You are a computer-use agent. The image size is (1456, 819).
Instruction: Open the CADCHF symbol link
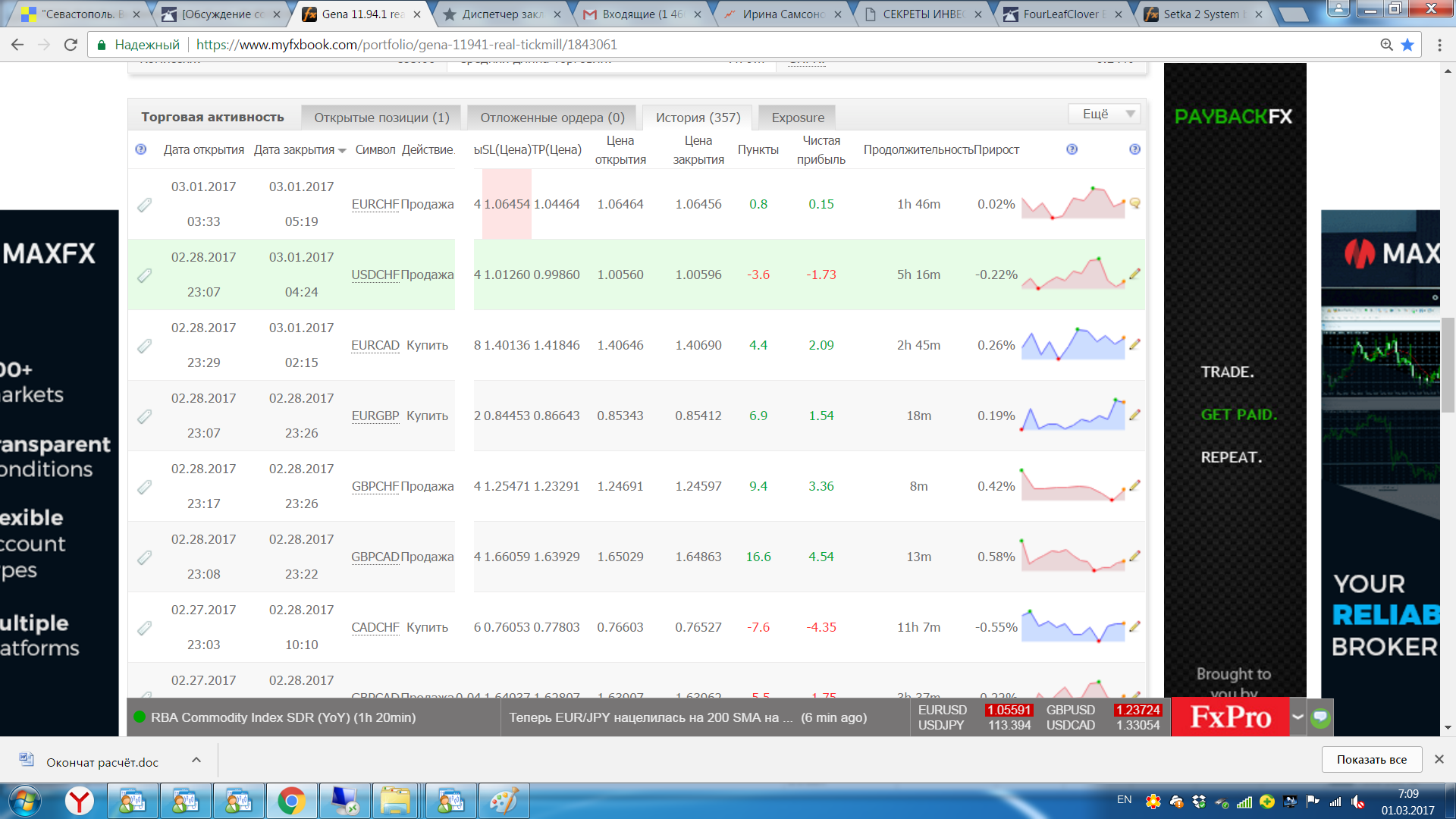click(375, 628)
